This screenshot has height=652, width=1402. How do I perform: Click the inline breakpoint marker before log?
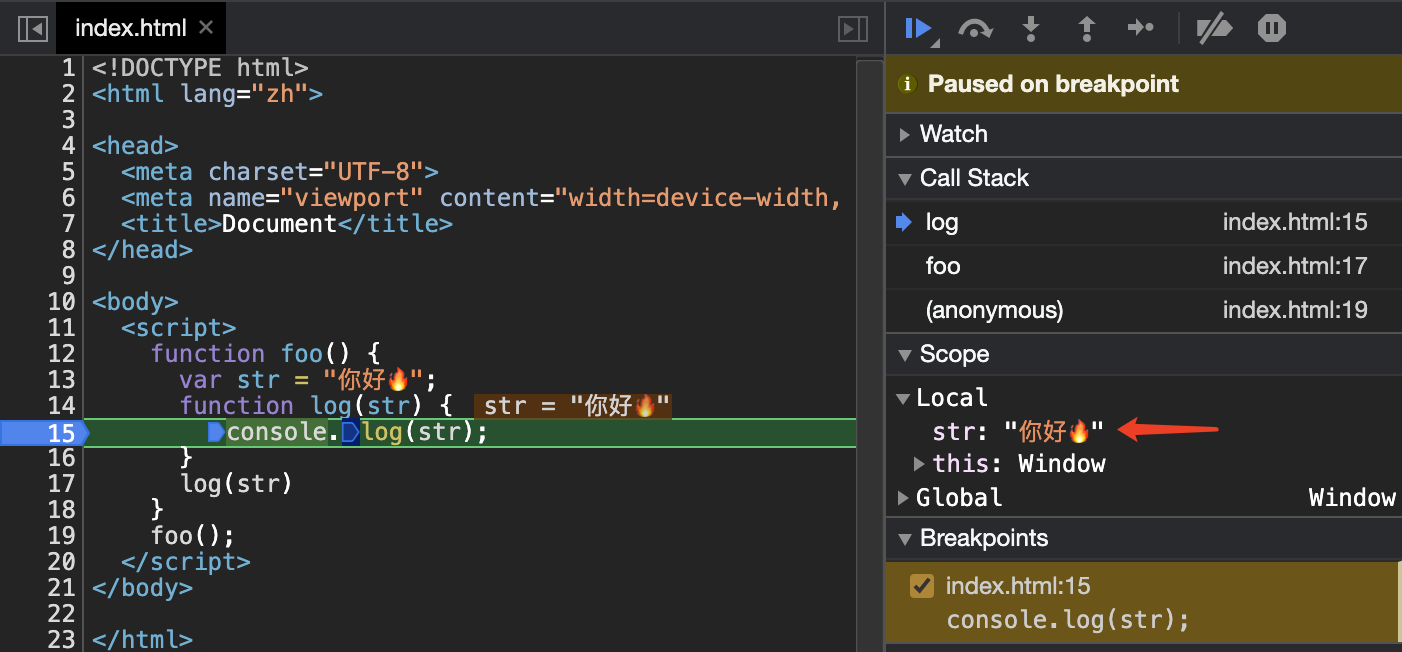(x=350, y=432)
